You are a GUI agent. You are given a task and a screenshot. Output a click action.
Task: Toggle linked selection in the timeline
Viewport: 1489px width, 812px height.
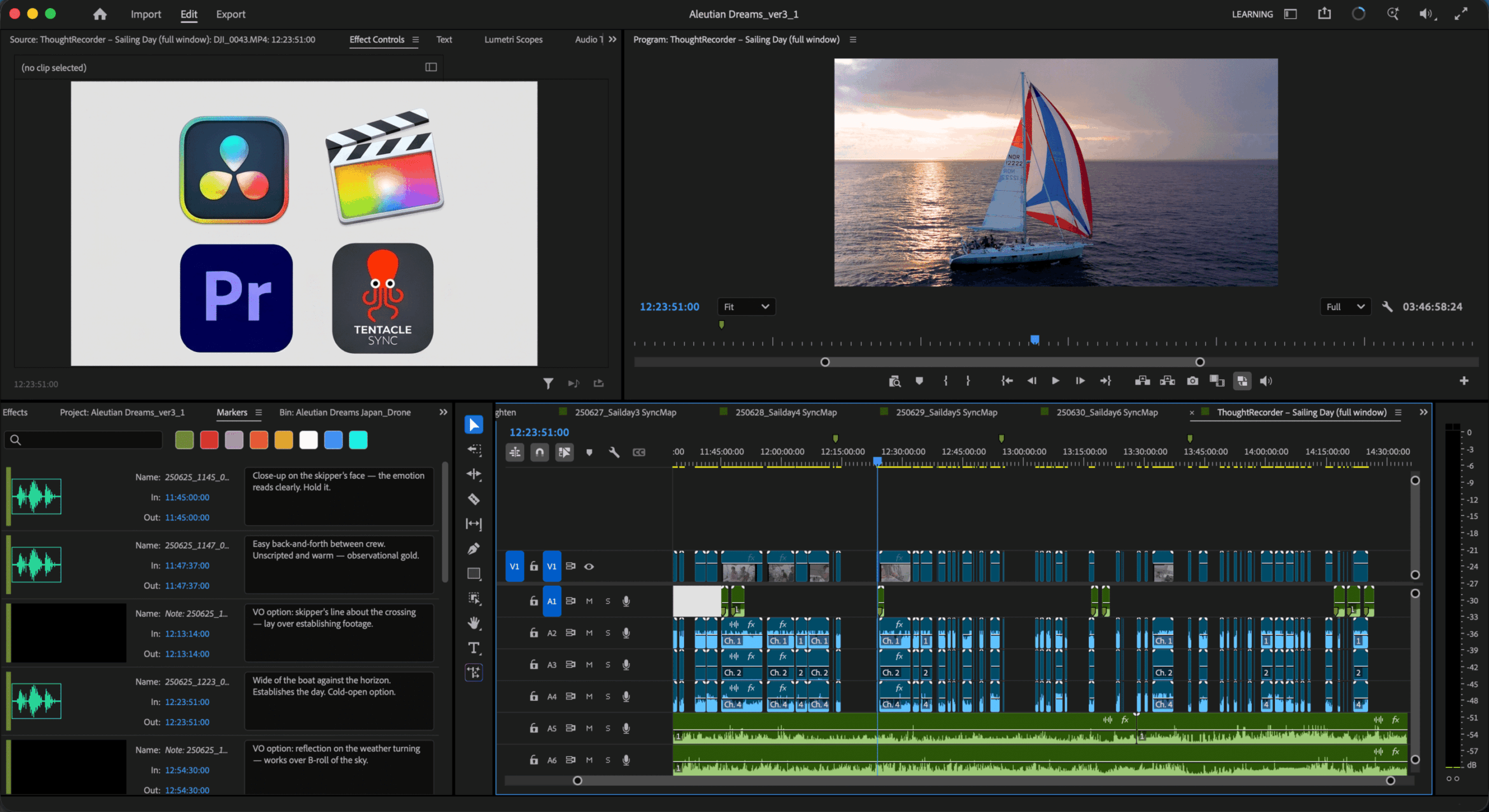[564, 452]
